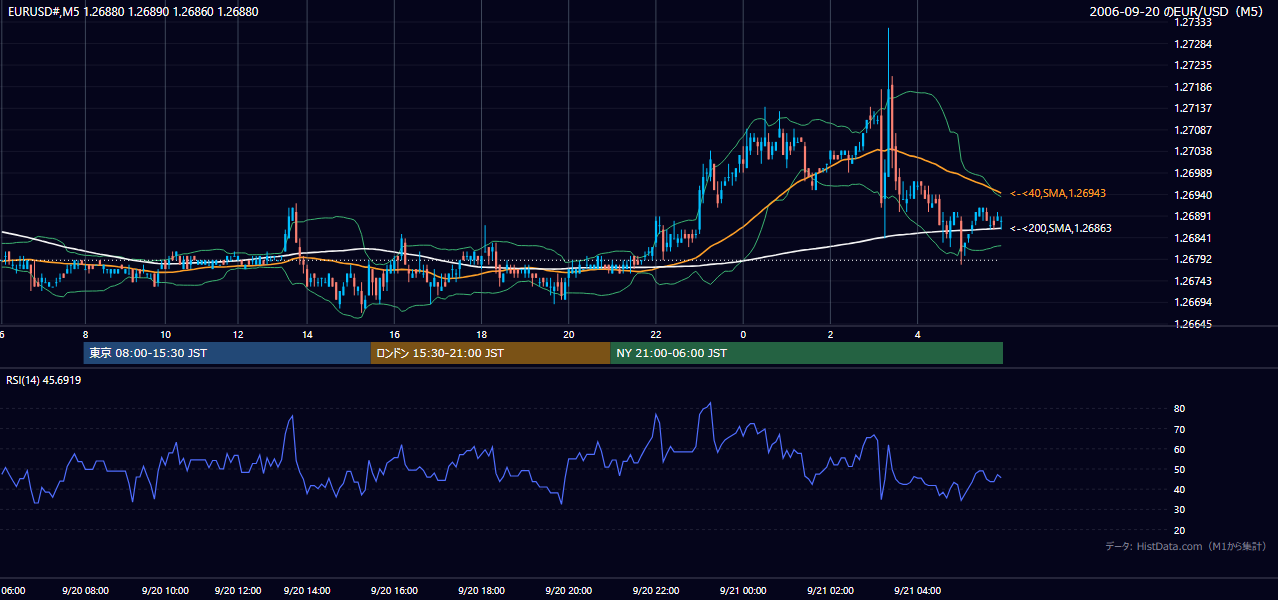The image size is (1278, 600).
Task: Click price axis label 1.27087
Action: point(1192,130)
